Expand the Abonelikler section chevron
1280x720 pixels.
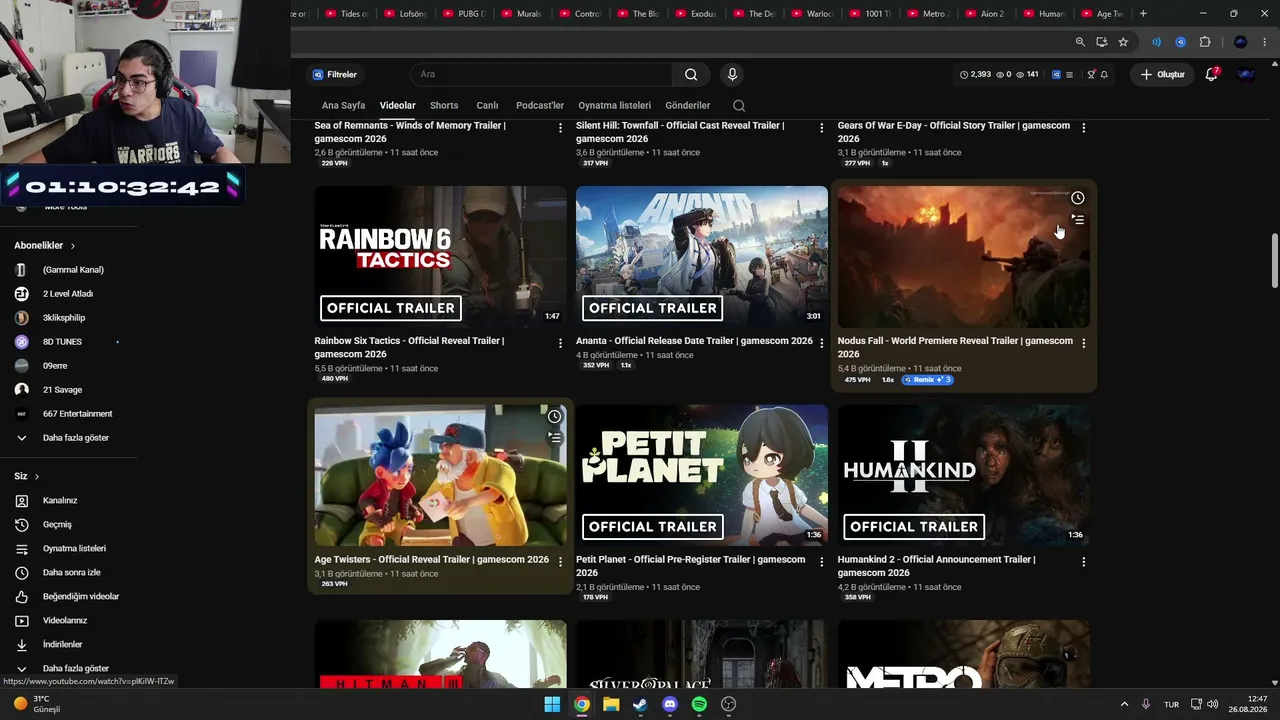pos(73,246)
